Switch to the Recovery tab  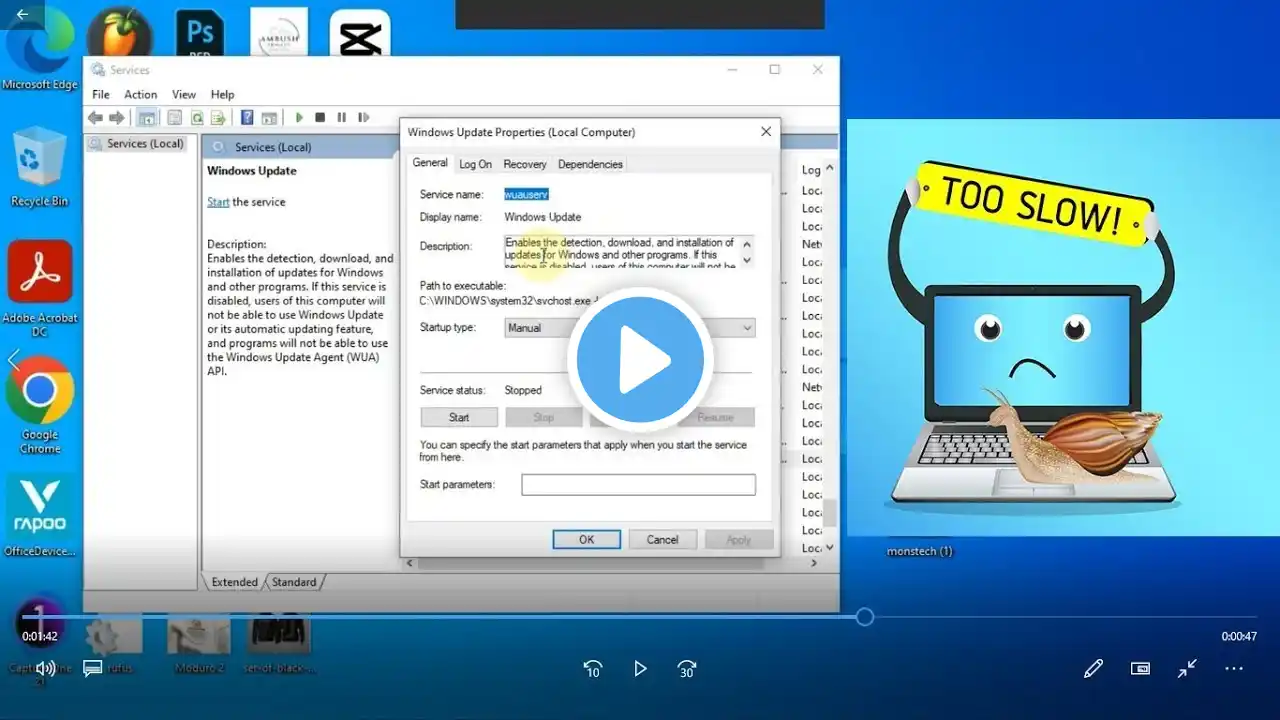tap(525, 164)
